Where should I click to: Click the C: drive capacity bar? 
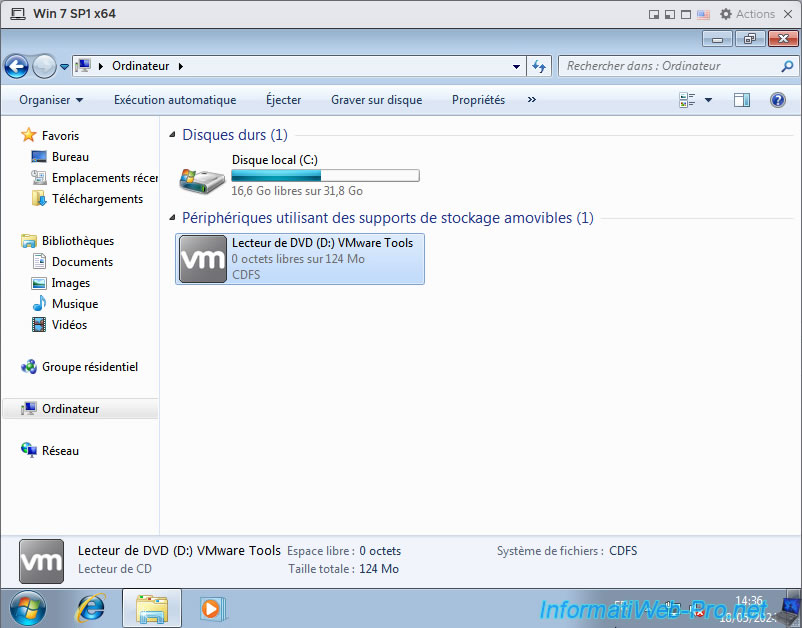point(325,176)
